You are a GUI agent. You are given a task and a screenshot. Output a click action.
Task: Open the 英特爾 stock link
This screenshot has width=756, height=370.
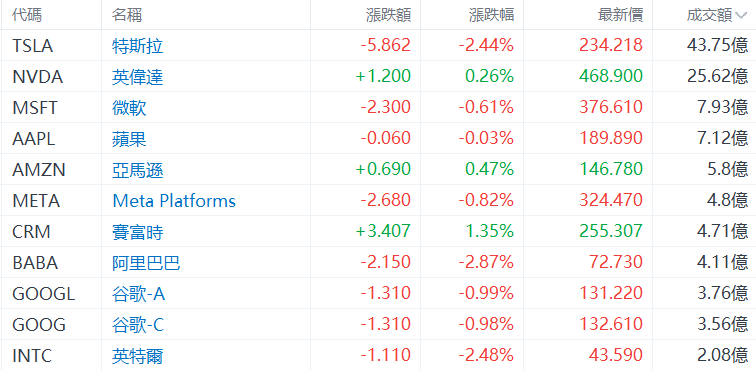[138, 356]
